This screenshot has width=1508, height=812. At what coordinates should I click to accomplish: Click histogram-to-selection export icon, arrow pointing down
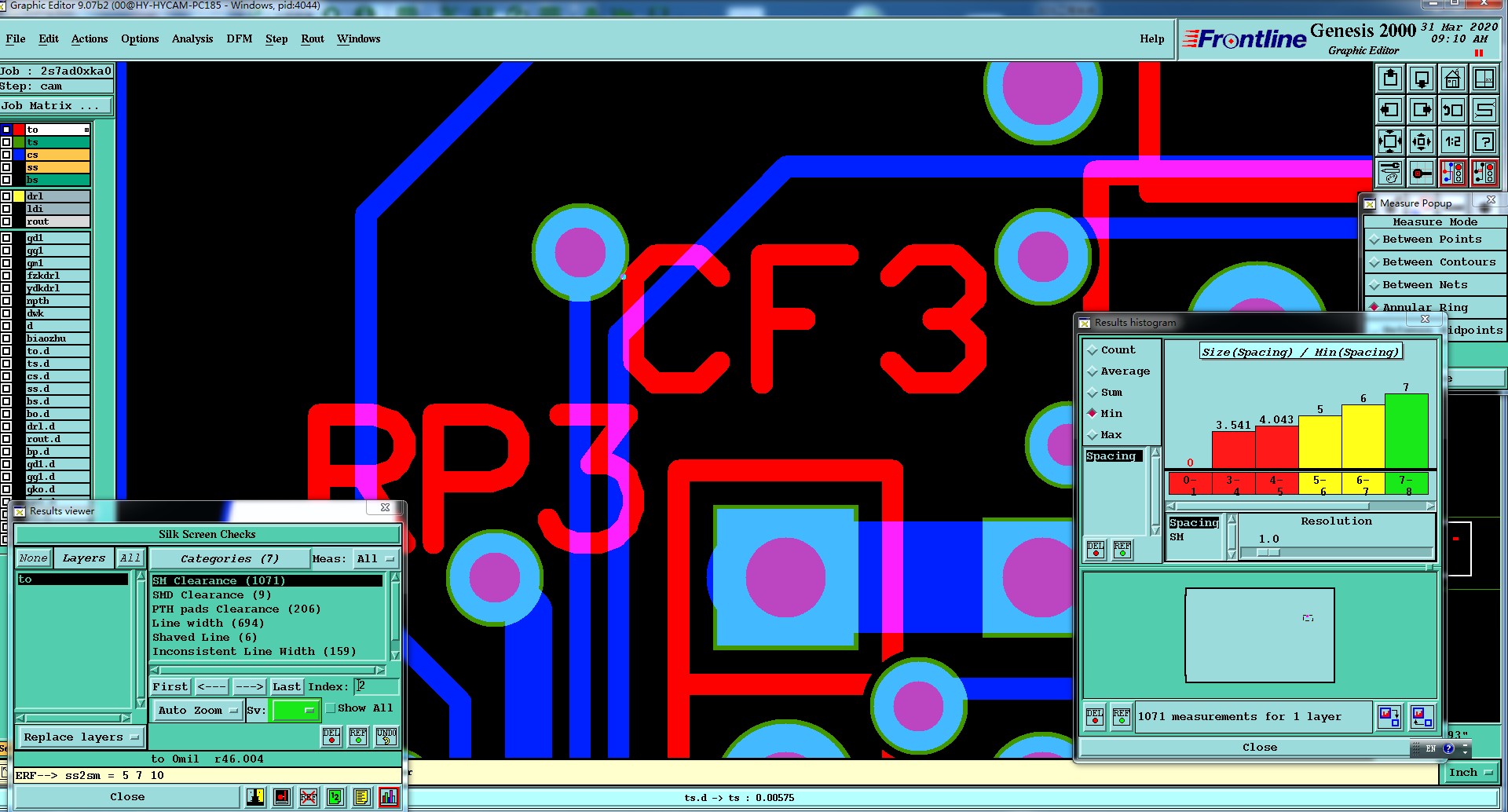coord(1389,716)
